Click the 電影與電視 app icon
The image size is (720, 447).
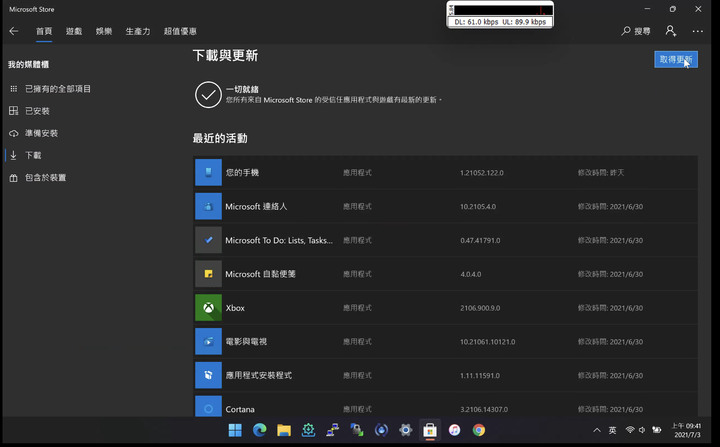coord(208,341)
